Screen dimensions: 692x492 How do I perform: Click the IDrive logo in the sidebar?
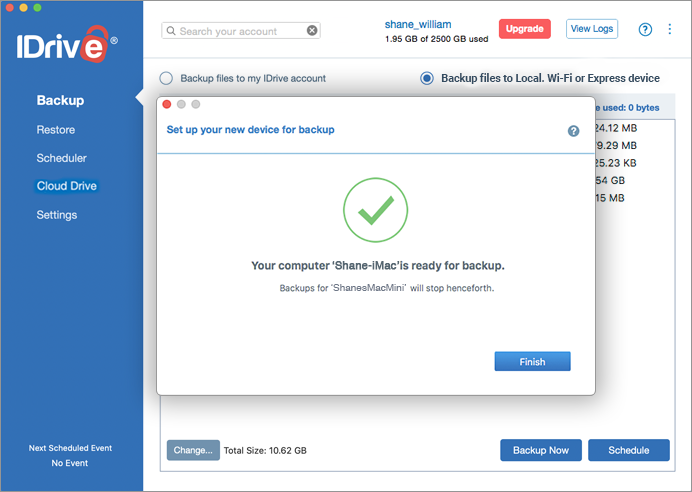[67, 44]
